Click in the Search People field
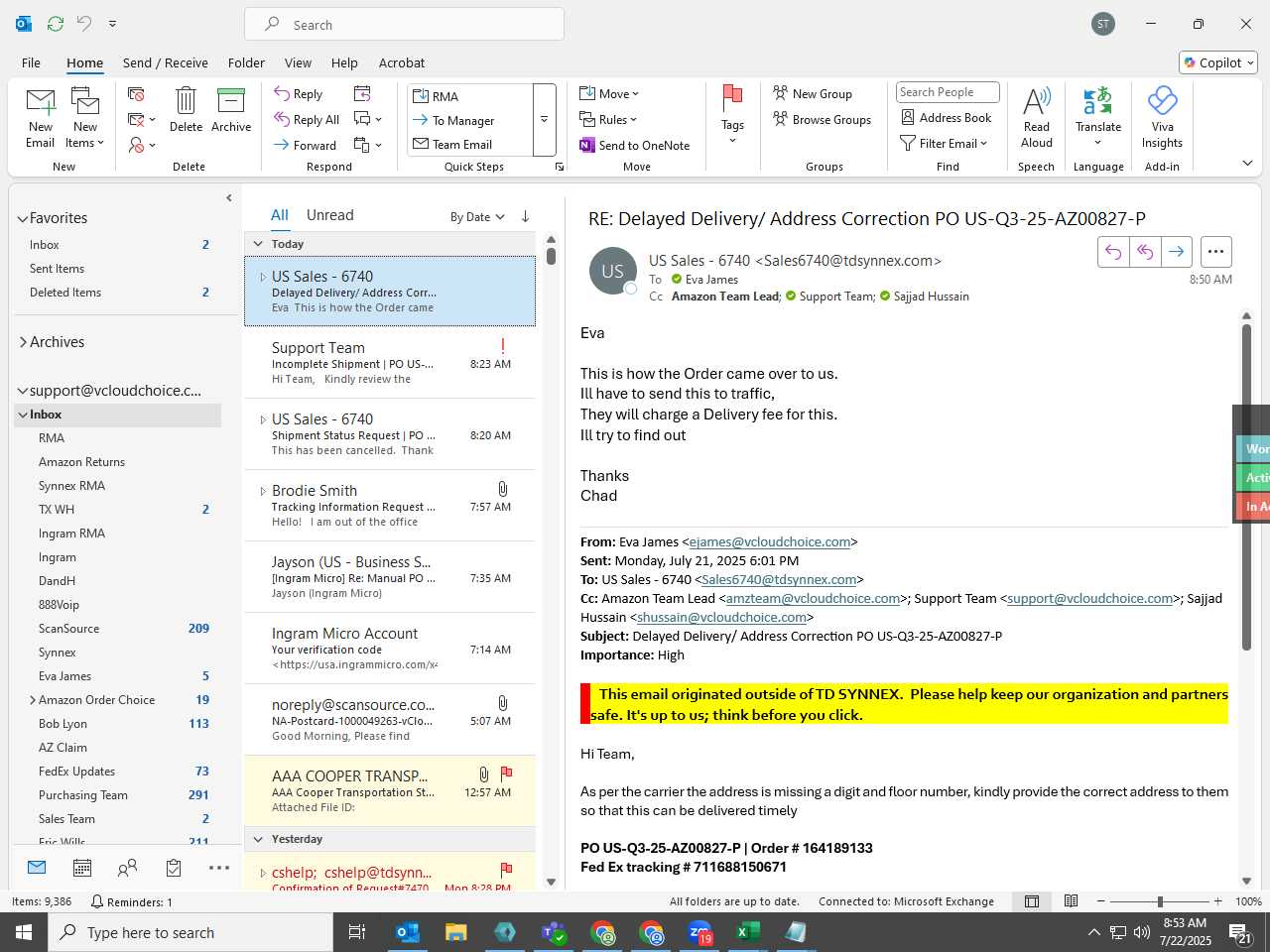Screen dimensions: 1270x952 click(948, 92)
